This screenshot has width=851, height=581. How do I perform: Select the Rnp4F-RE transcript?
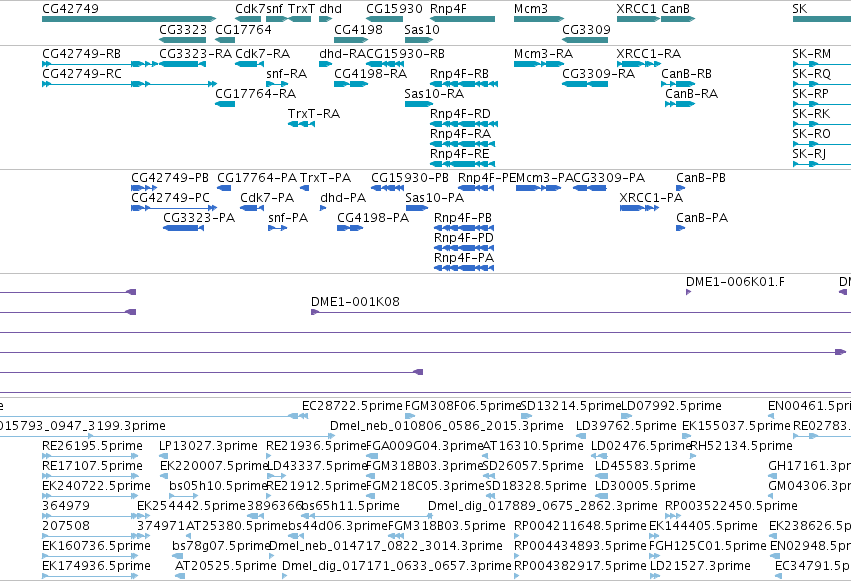pyautogui.click(x=462, y=164)
